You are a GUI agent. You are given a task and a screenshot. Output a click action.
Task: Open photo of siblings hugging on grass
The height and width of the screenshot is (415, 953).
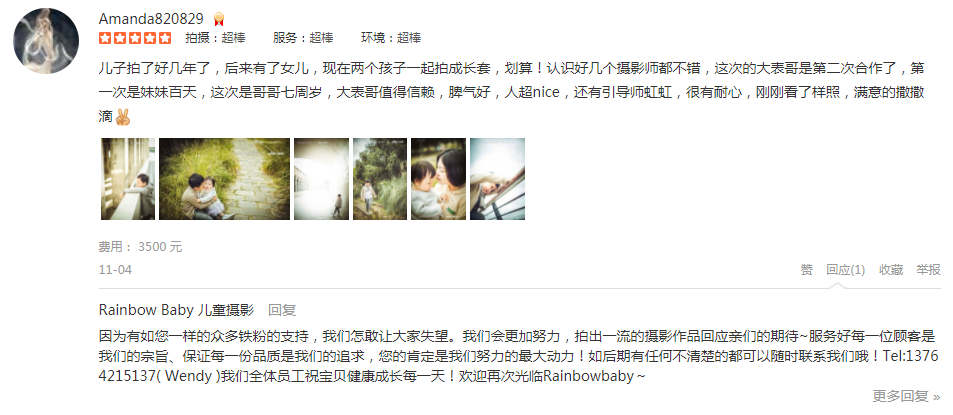click(224, 179)
